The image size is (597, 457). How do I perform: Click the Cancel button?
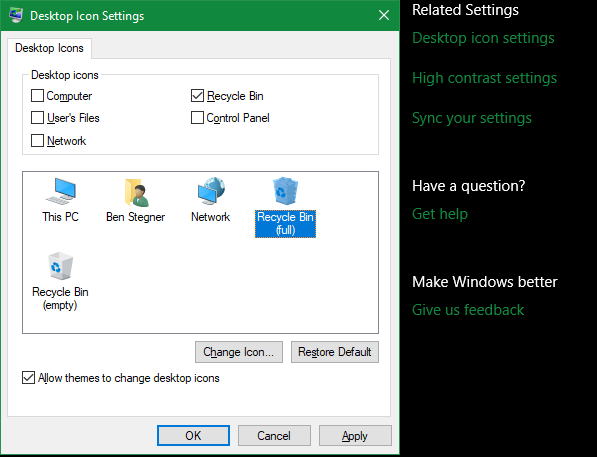click(274, 436)
